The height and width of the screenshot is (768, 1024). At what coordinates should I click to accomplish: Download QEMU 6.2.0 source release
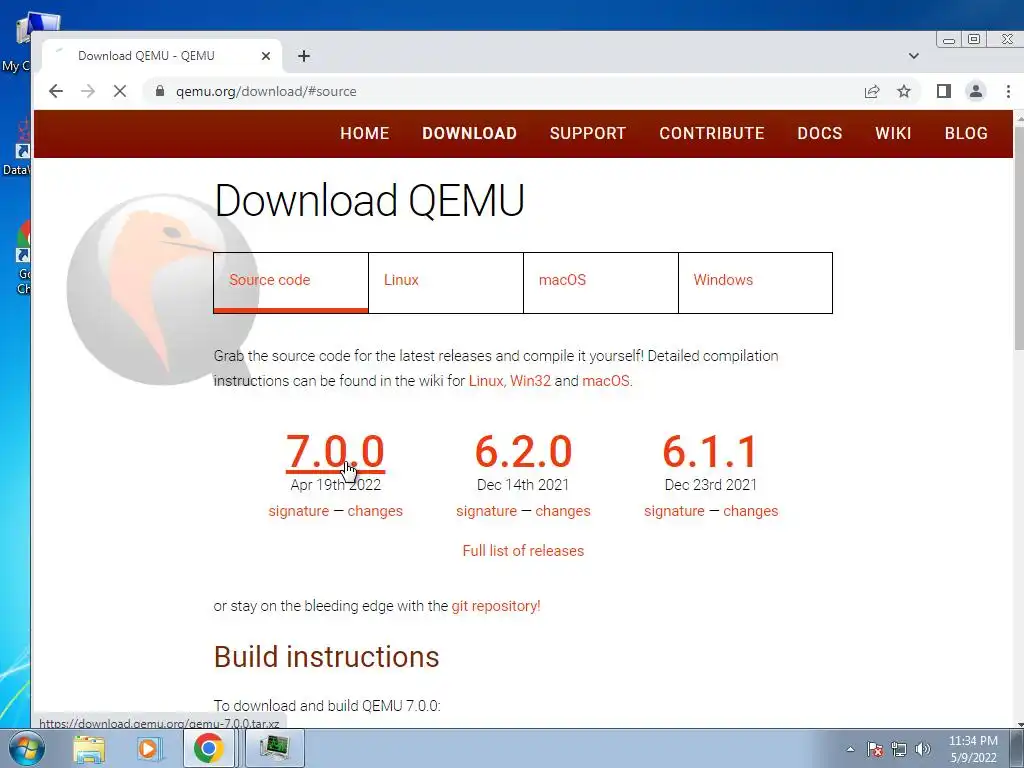click(523, 451)
